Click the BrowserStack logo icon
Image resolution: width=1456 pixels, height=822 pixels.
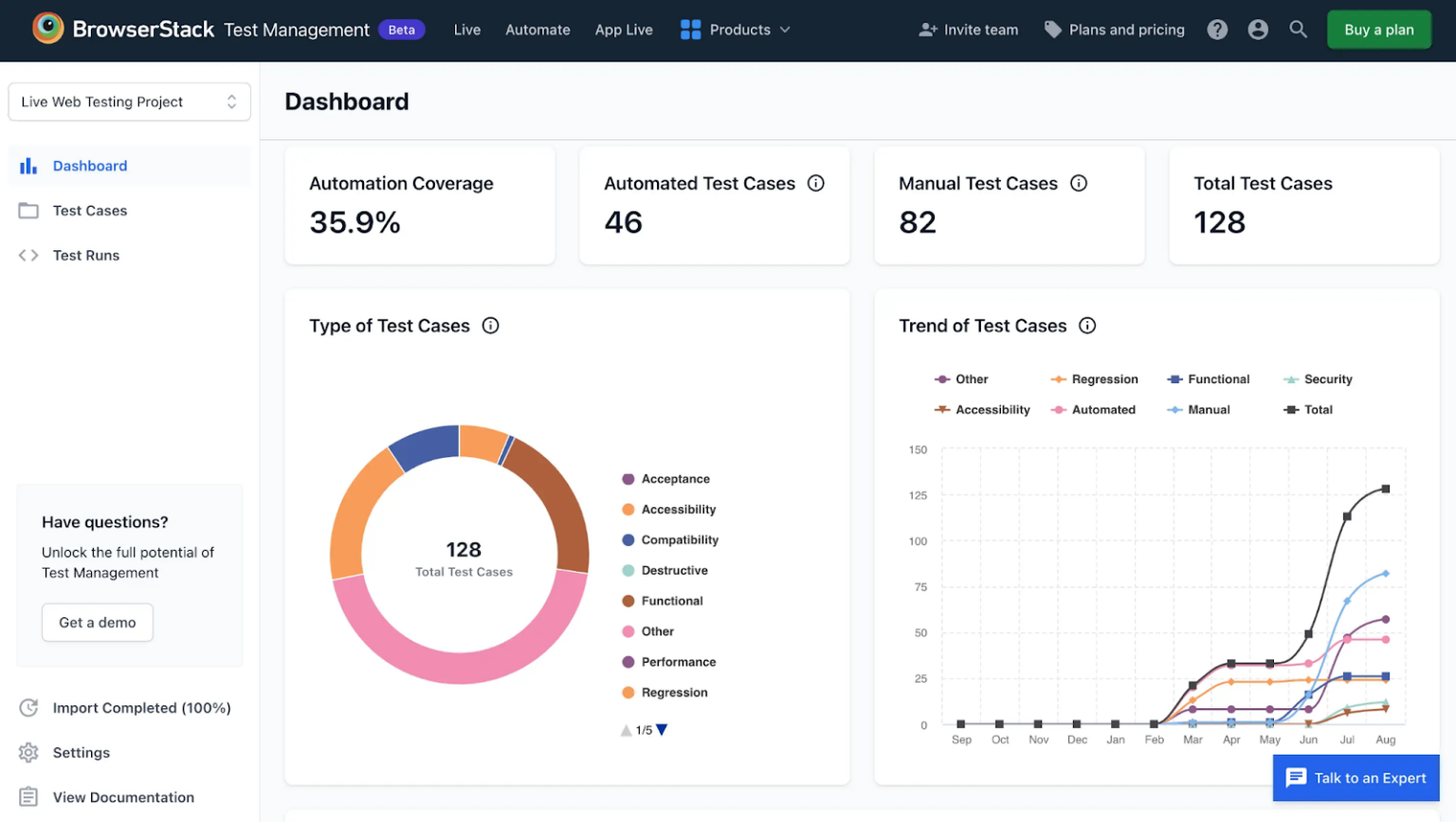click(x=48, y=28)
